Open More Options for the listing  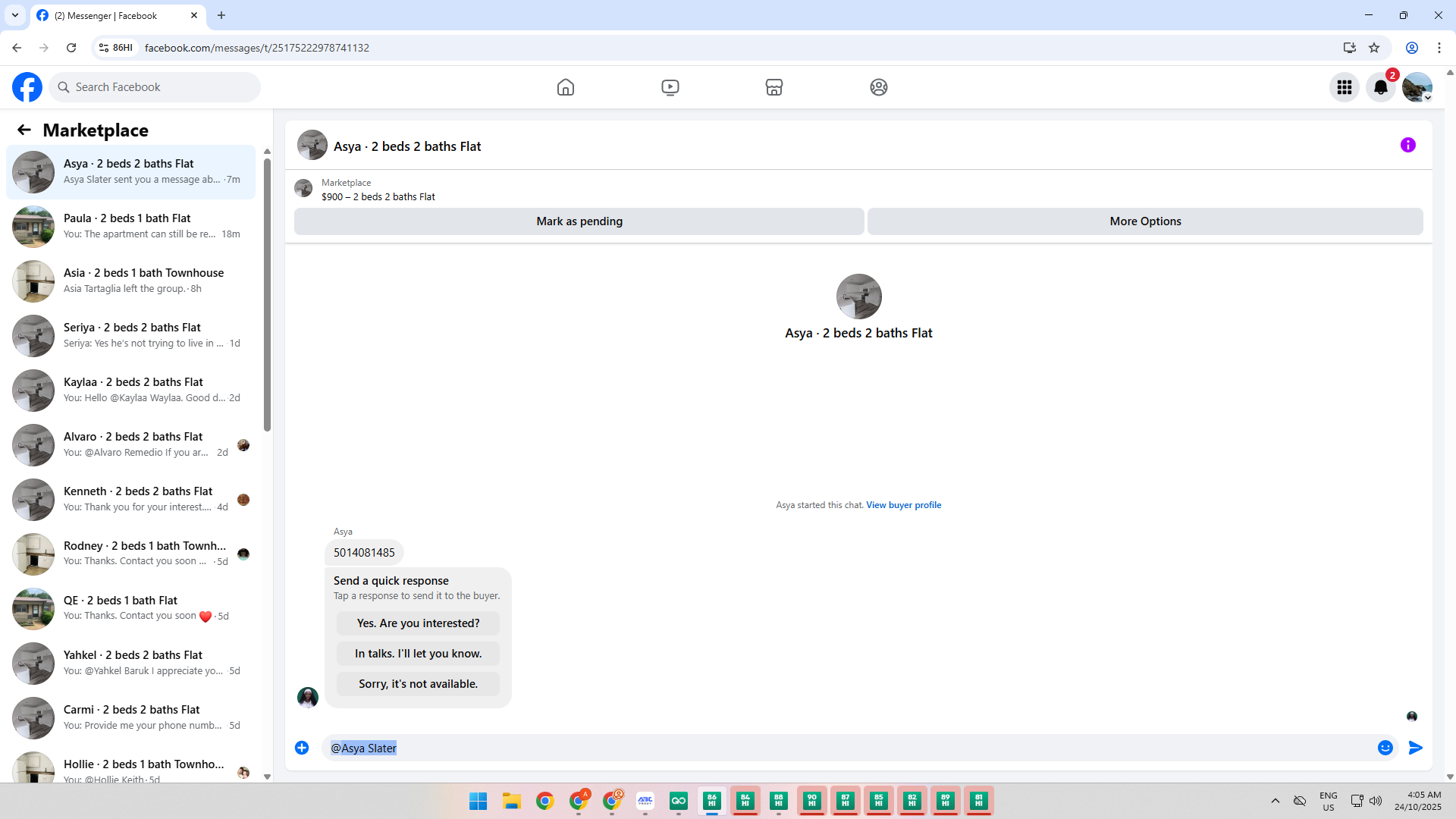point(1145,221)
